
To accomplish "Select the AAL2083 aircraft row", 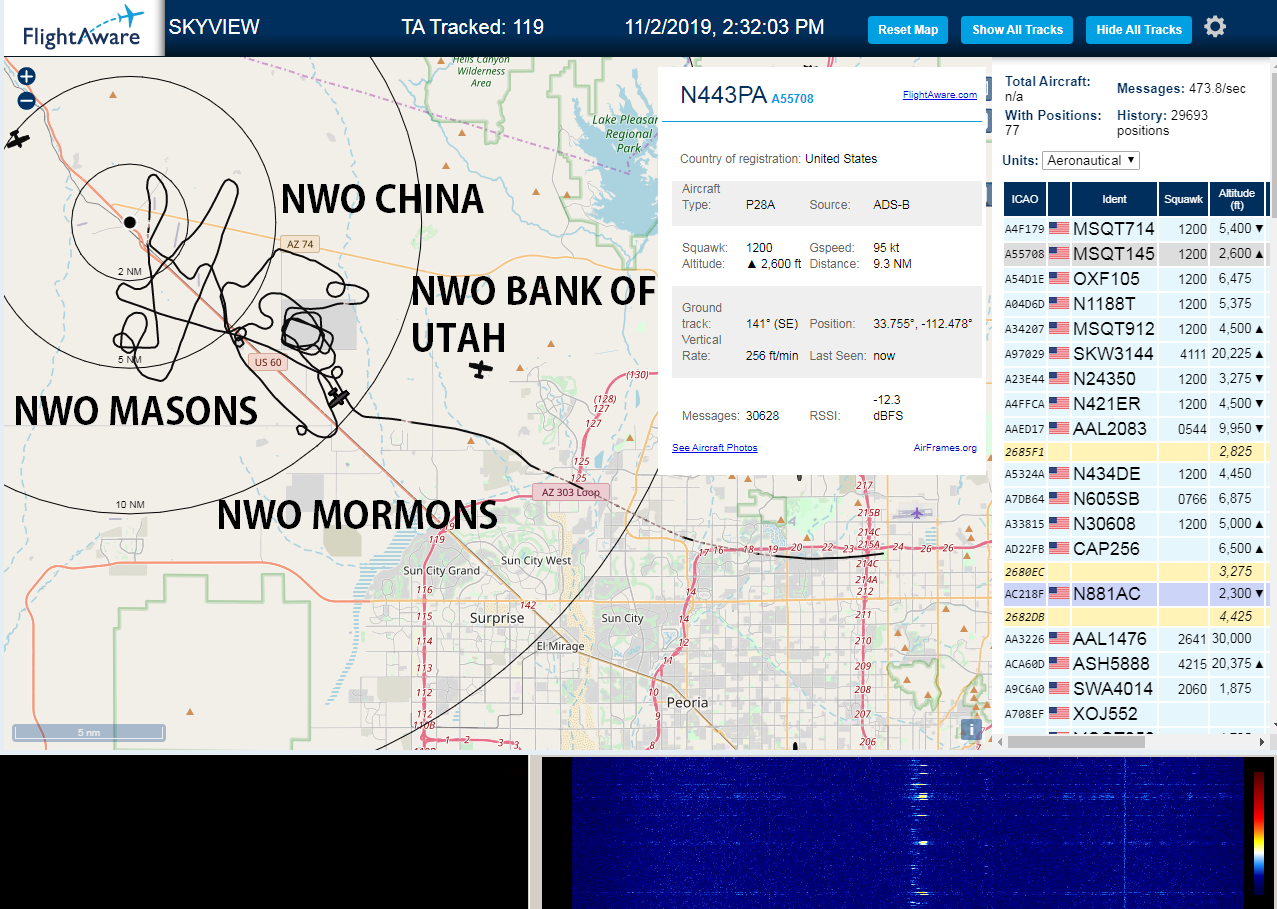I will coord(1136,429).
